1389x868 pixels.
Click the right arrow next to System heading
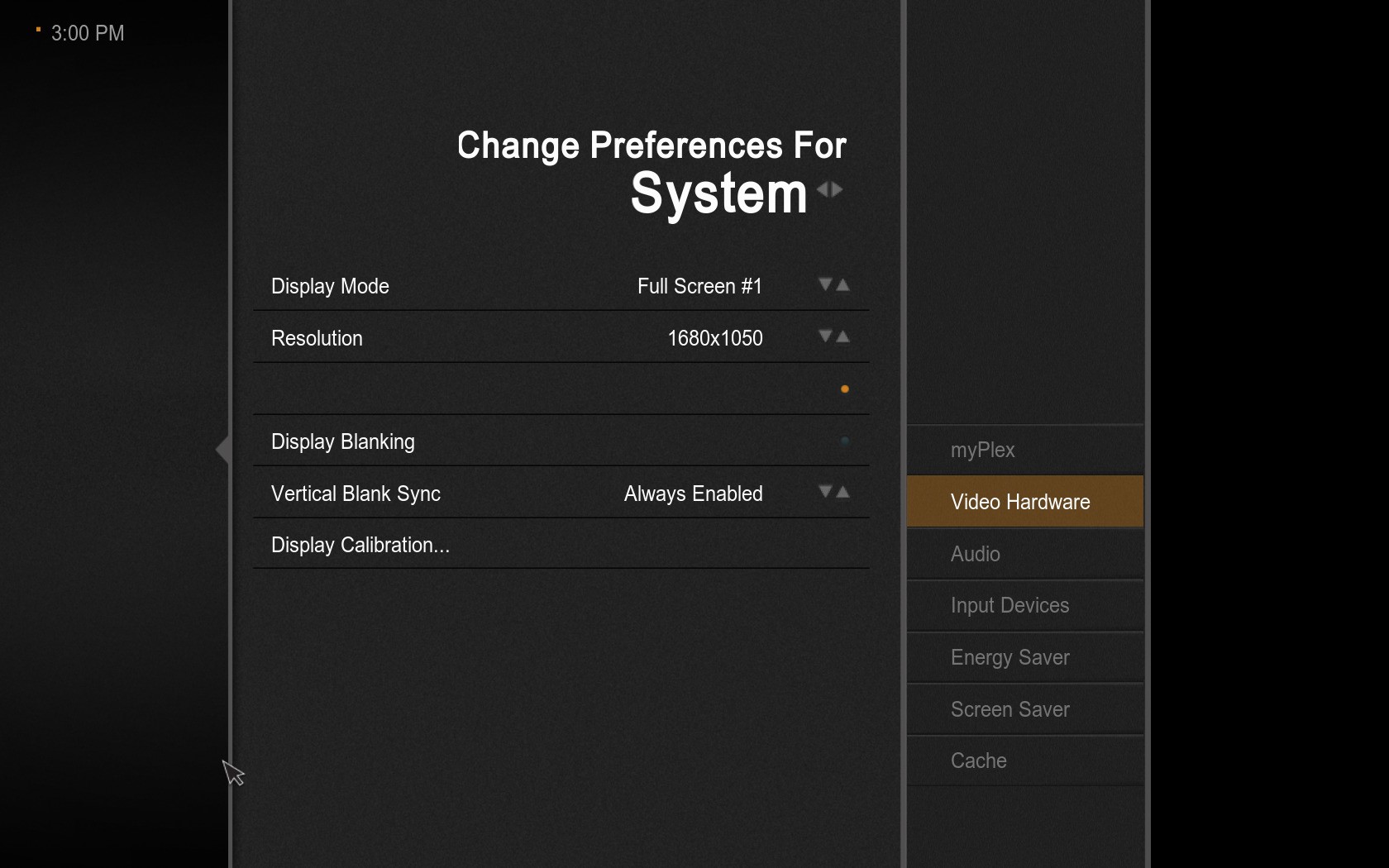tap(838, 189)
